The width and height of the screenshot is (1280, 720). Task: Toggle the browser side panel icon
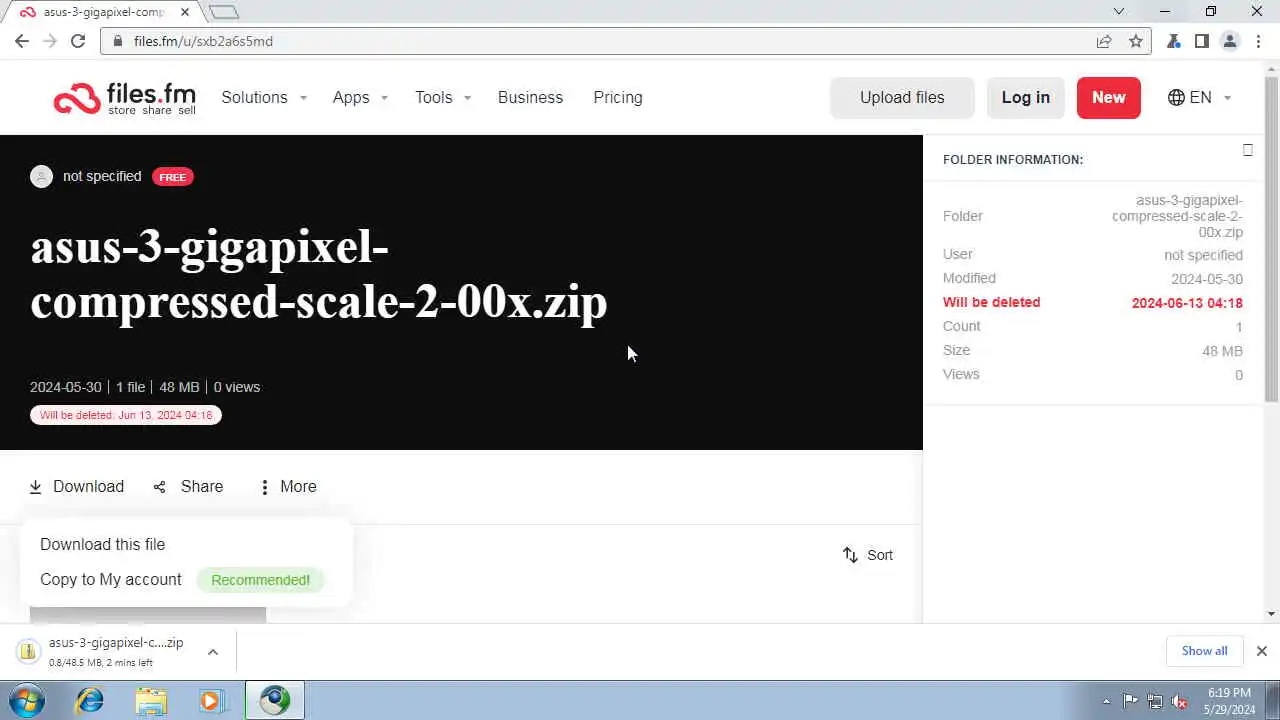(x=1202, y=41)
